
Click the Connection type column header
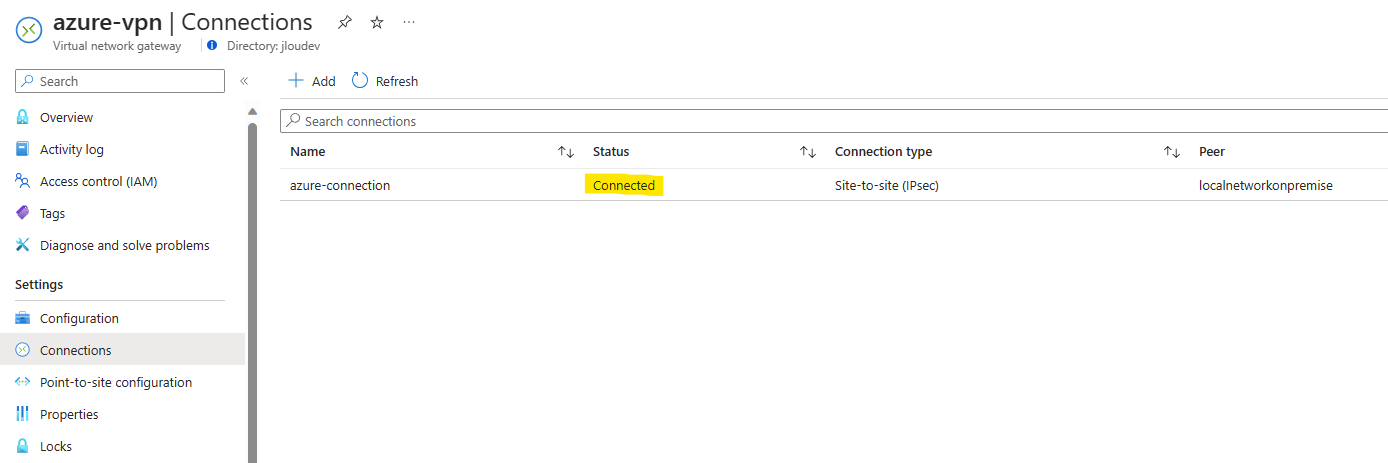click(883, 152)
